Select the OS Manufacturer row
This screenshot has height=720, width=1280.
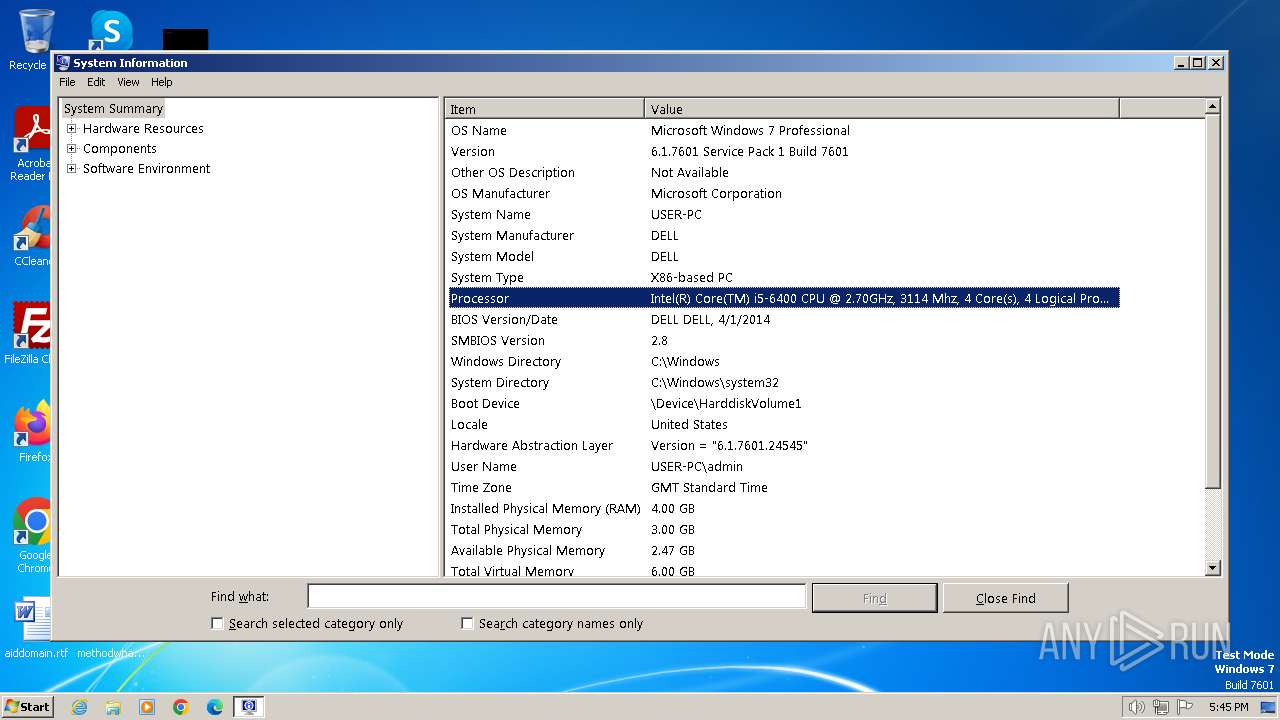(784, 193)
